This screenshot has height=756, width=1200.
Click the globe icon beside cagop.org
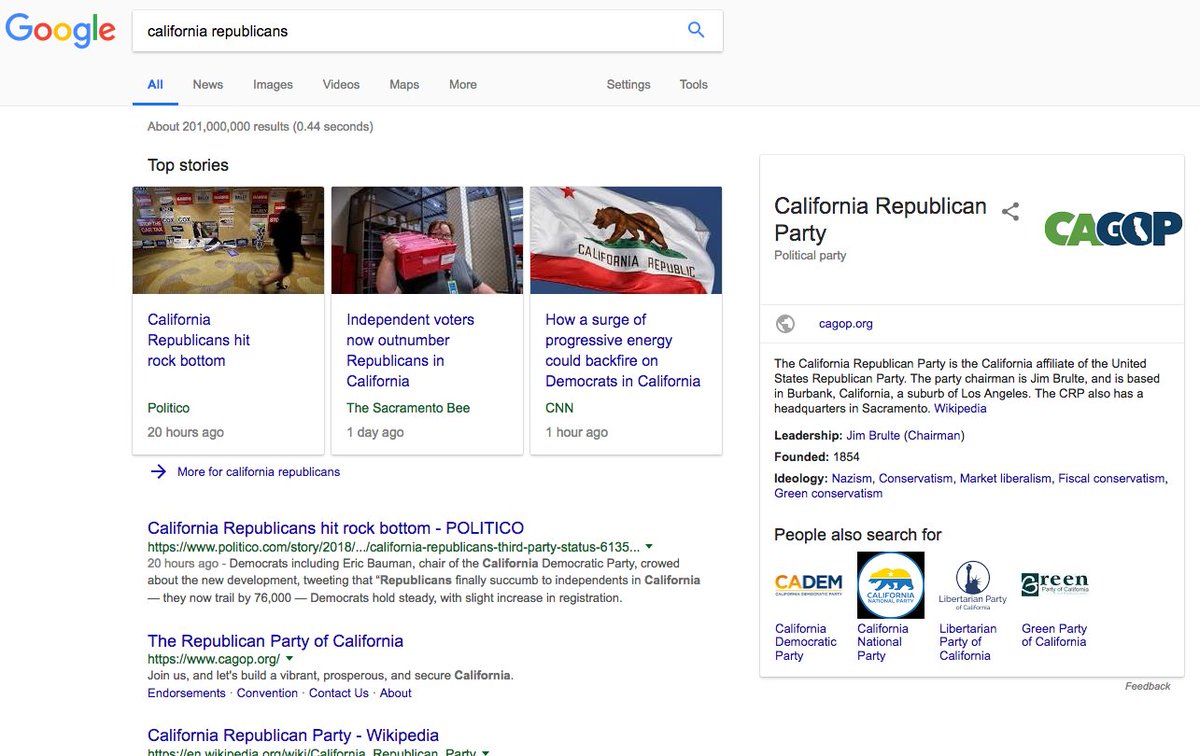(x=785, y=324)
